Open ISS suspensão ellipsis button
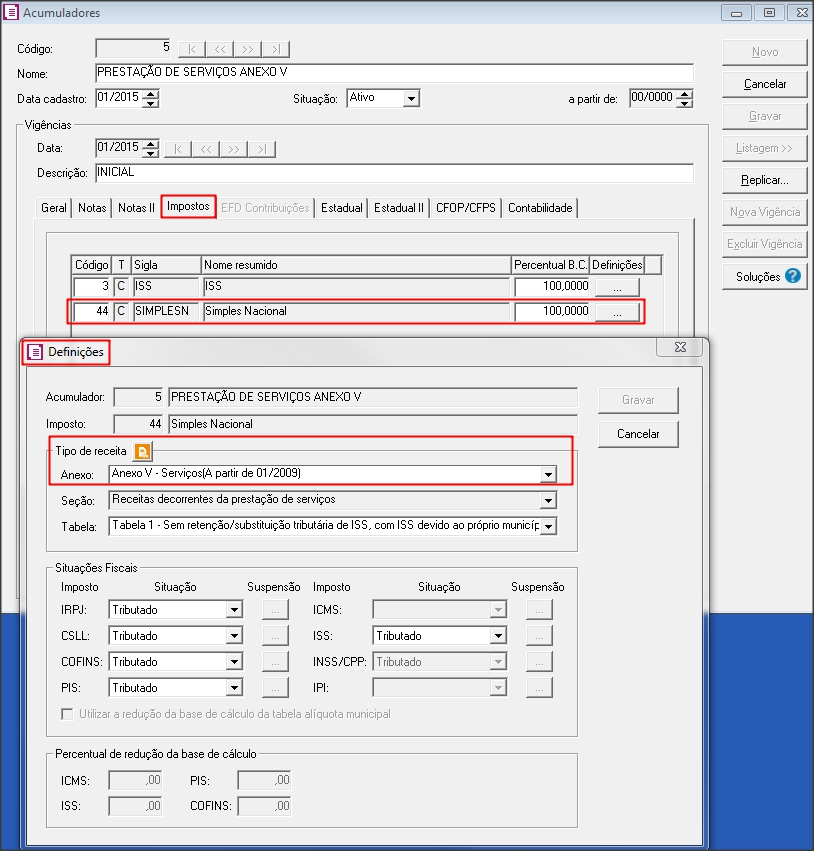The height and width of the screenshot is (851, 814). click(x=539, y=636)
